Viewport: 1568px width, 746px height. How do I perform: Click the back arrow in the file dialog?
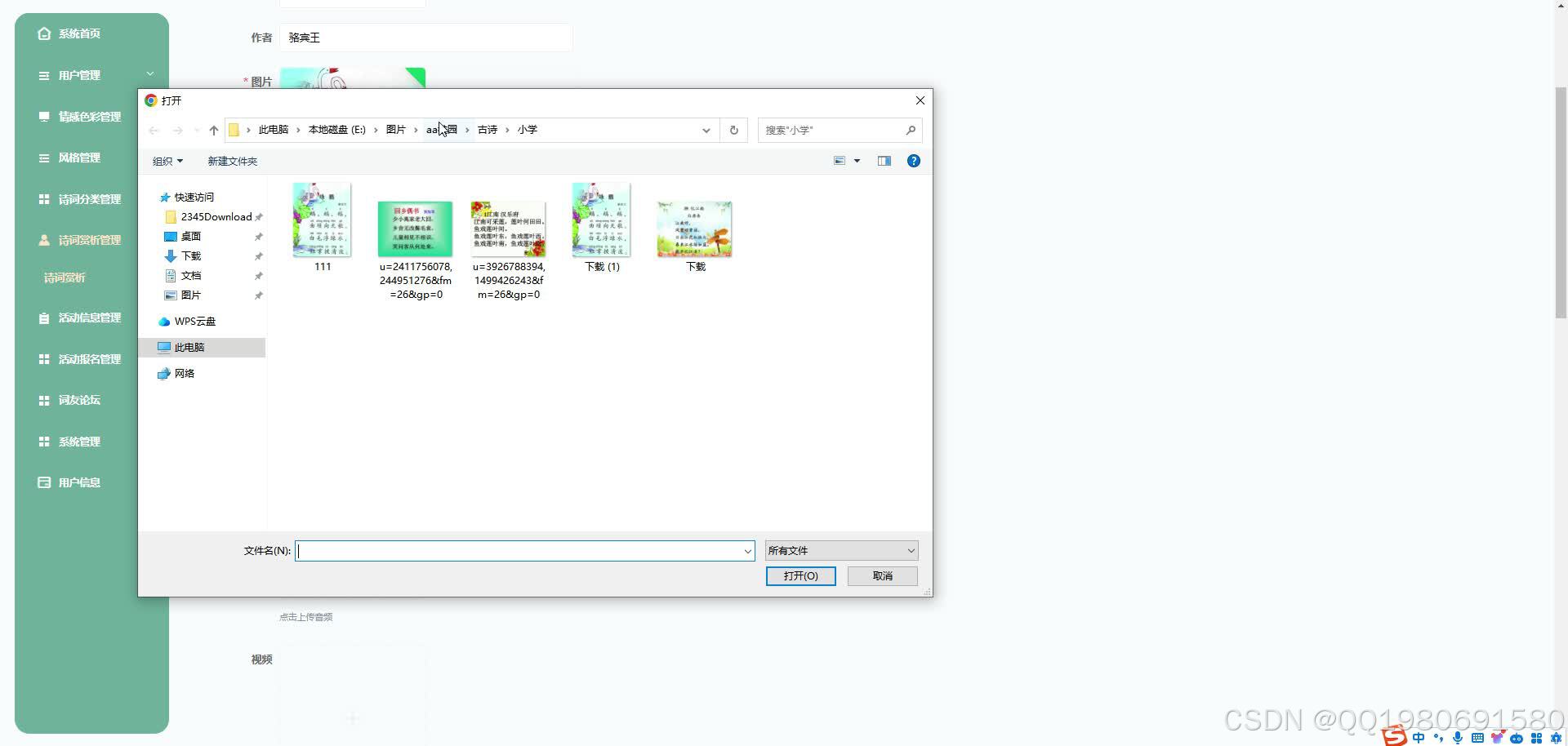[154, 130]
